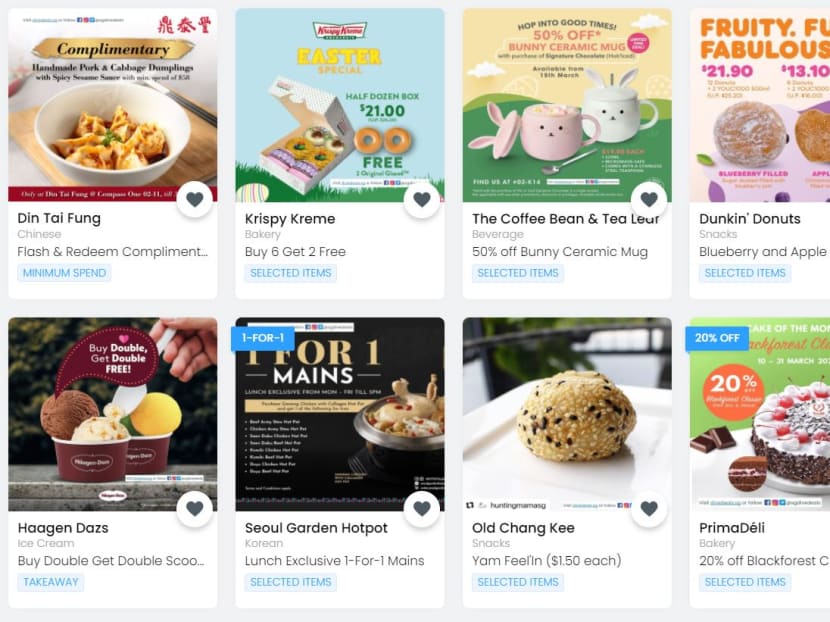Open the Seoul Garden Hotpot title link
The height and width of the screenshot is (622, 830).
click(x=316, y=528)
